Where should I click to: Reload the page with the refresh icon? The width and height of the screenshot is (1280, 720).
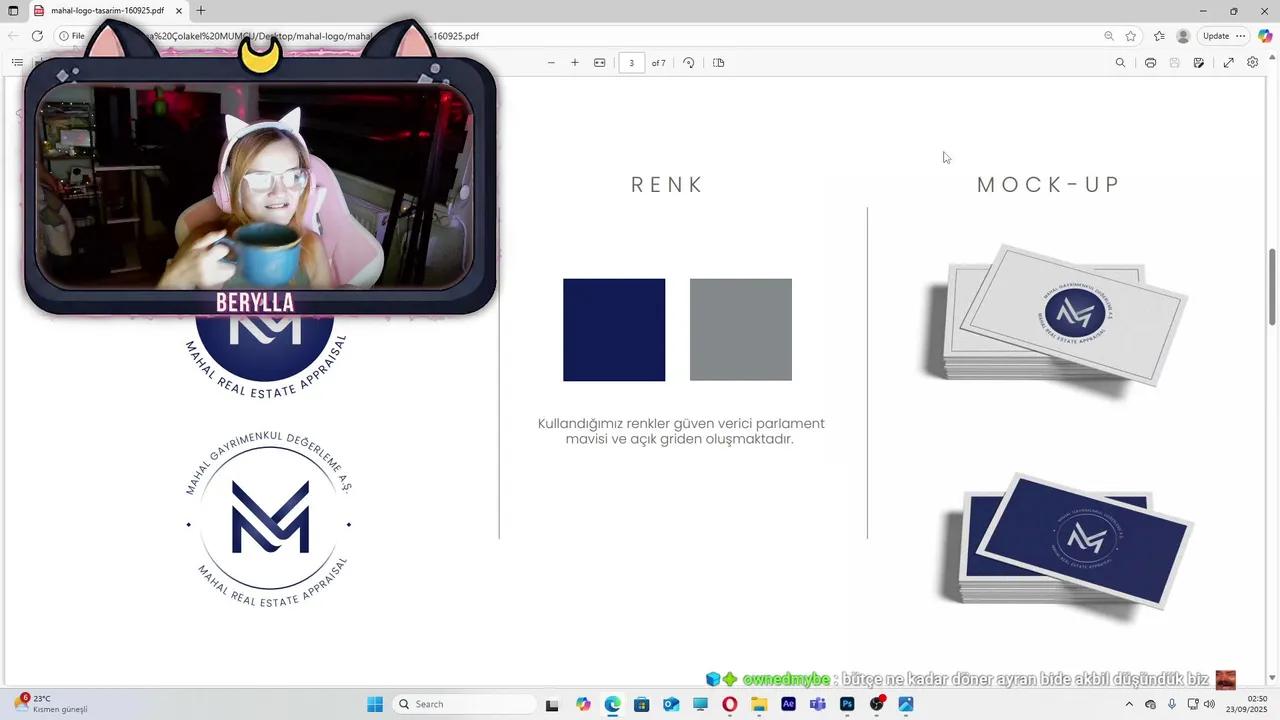(37, 36)
